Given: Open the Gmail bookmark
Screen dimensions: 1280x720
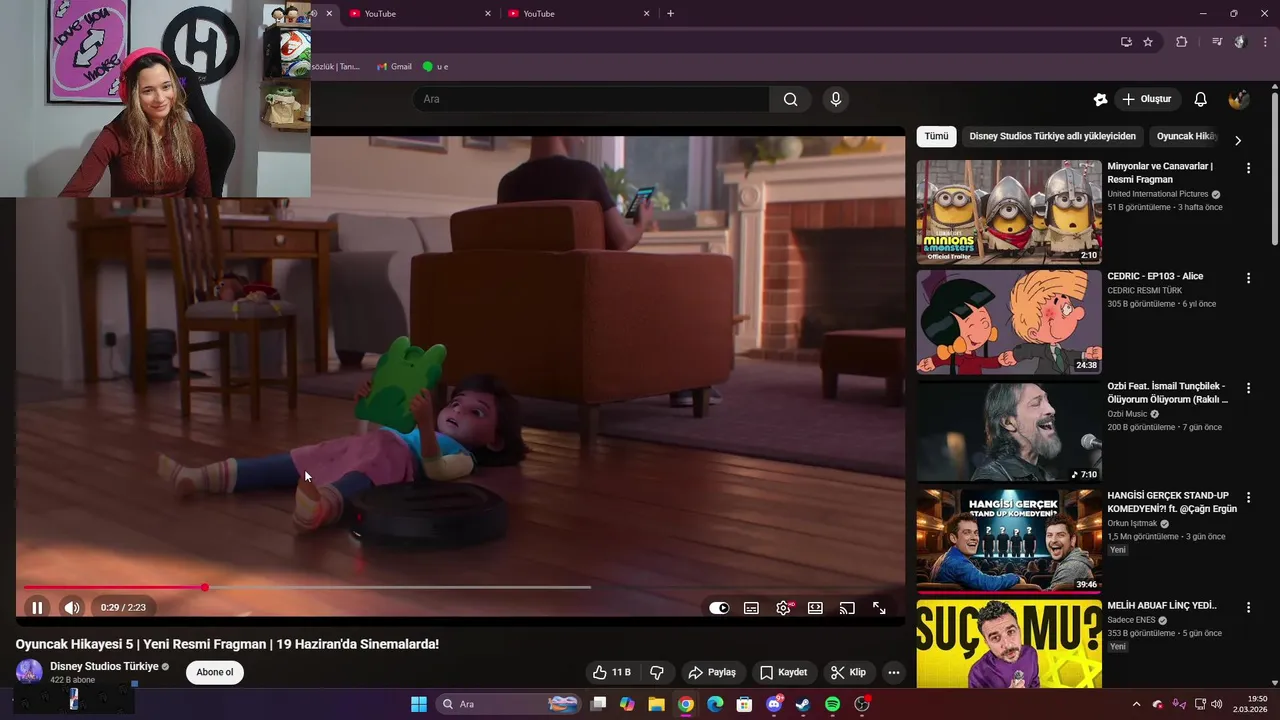Looking at the screenshot, I should [x=394, y=66].
